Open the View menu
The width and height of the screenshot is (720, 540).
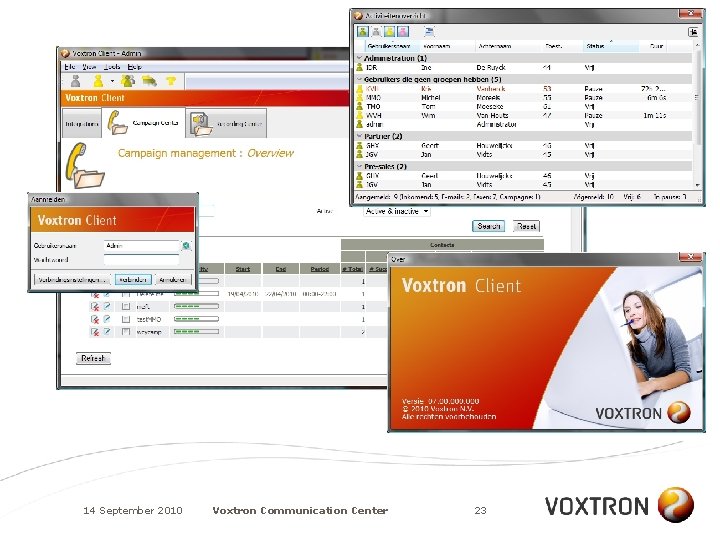coord(89,67)
